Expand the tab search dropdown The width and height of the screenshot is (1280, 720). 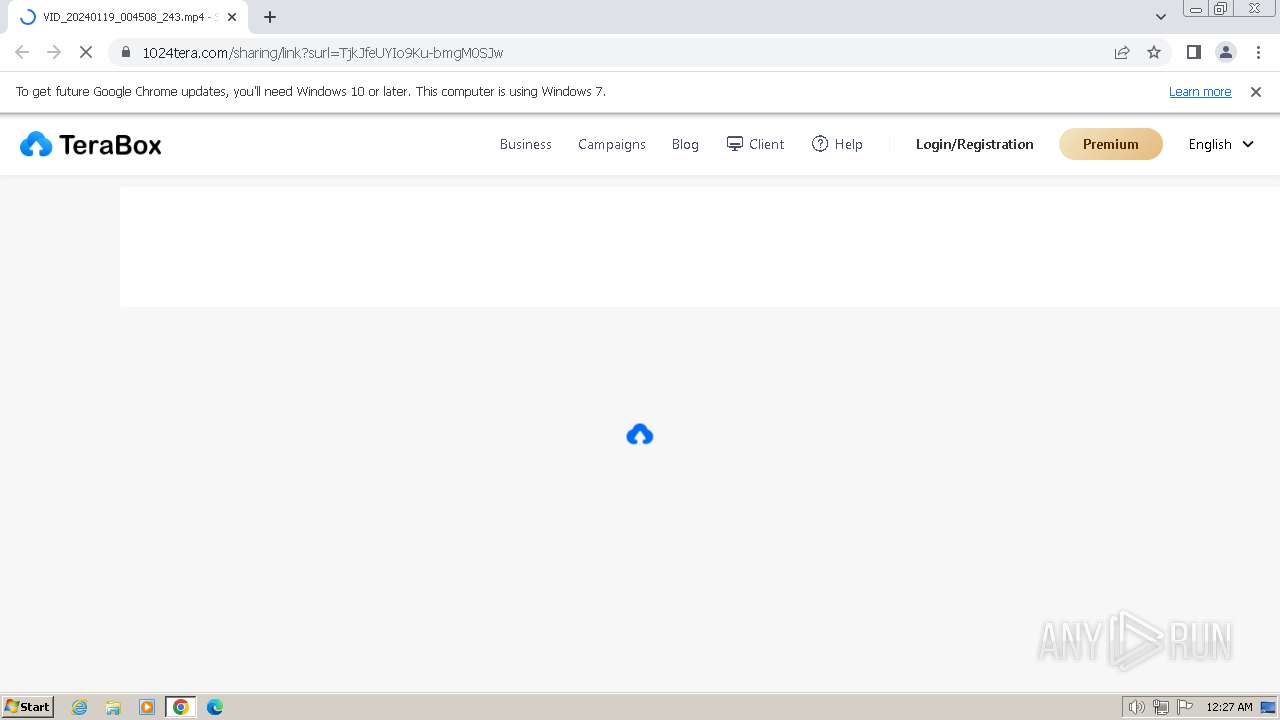[1161, 17]
